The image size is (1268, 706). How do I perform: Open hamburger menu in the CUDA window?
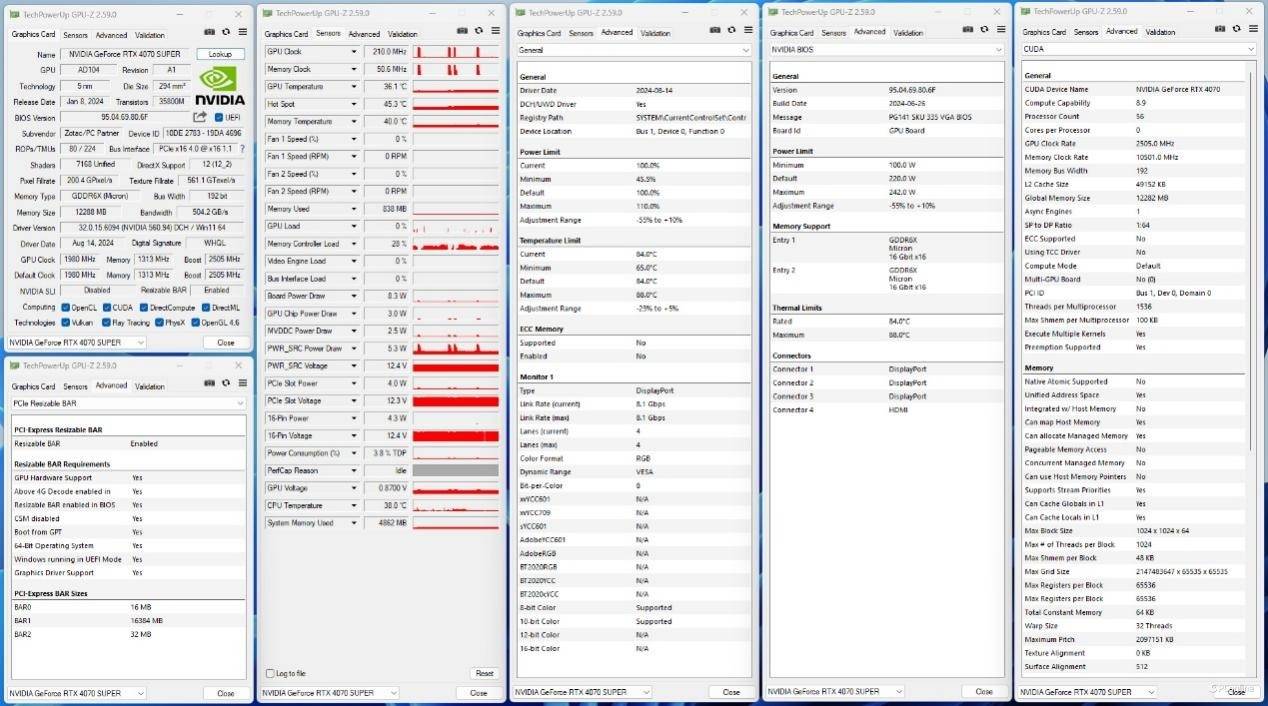1253,31
